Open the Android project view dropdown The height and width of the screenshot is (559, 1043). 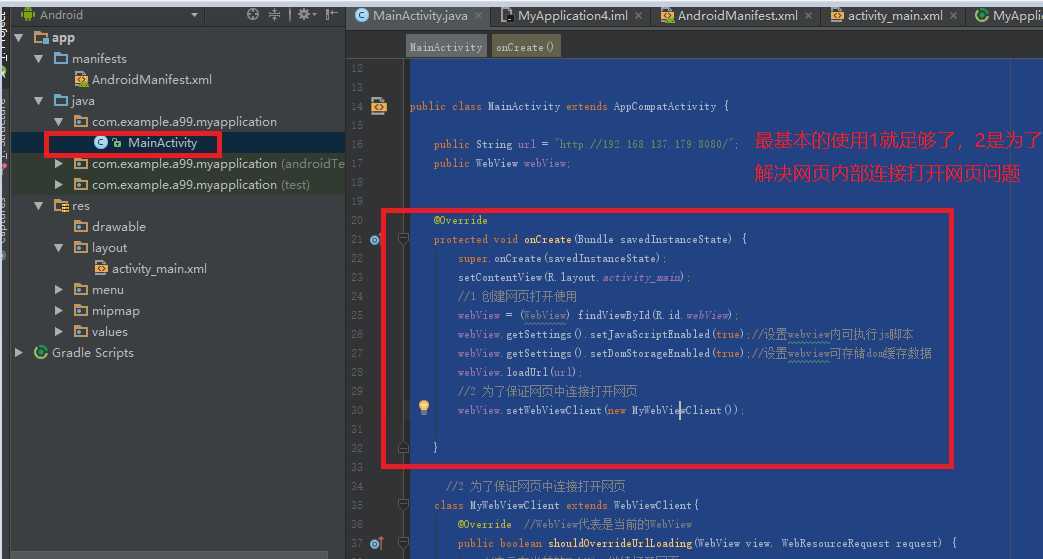[x=194, y=15]
